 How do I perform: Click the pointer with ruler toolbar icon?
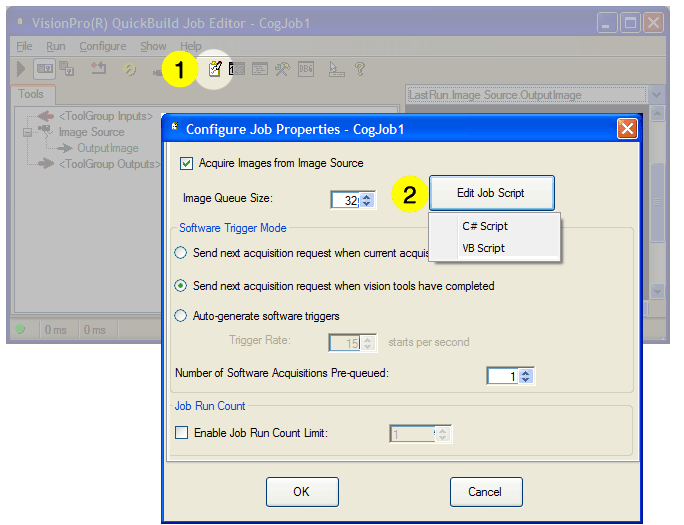(x=336, y=69)
